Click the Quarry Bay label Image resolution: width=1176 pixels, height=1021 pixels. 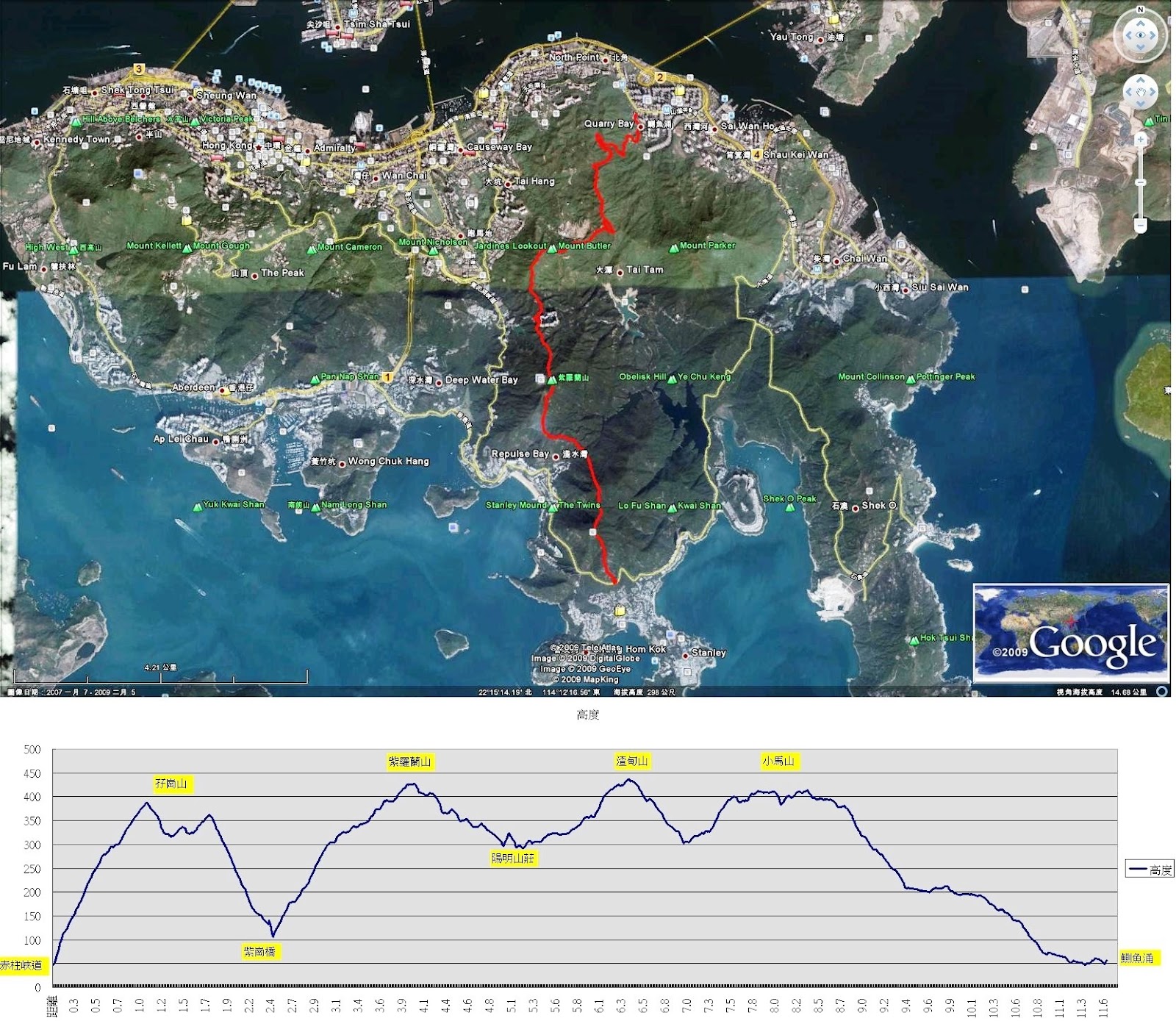[x=609, y=123]
